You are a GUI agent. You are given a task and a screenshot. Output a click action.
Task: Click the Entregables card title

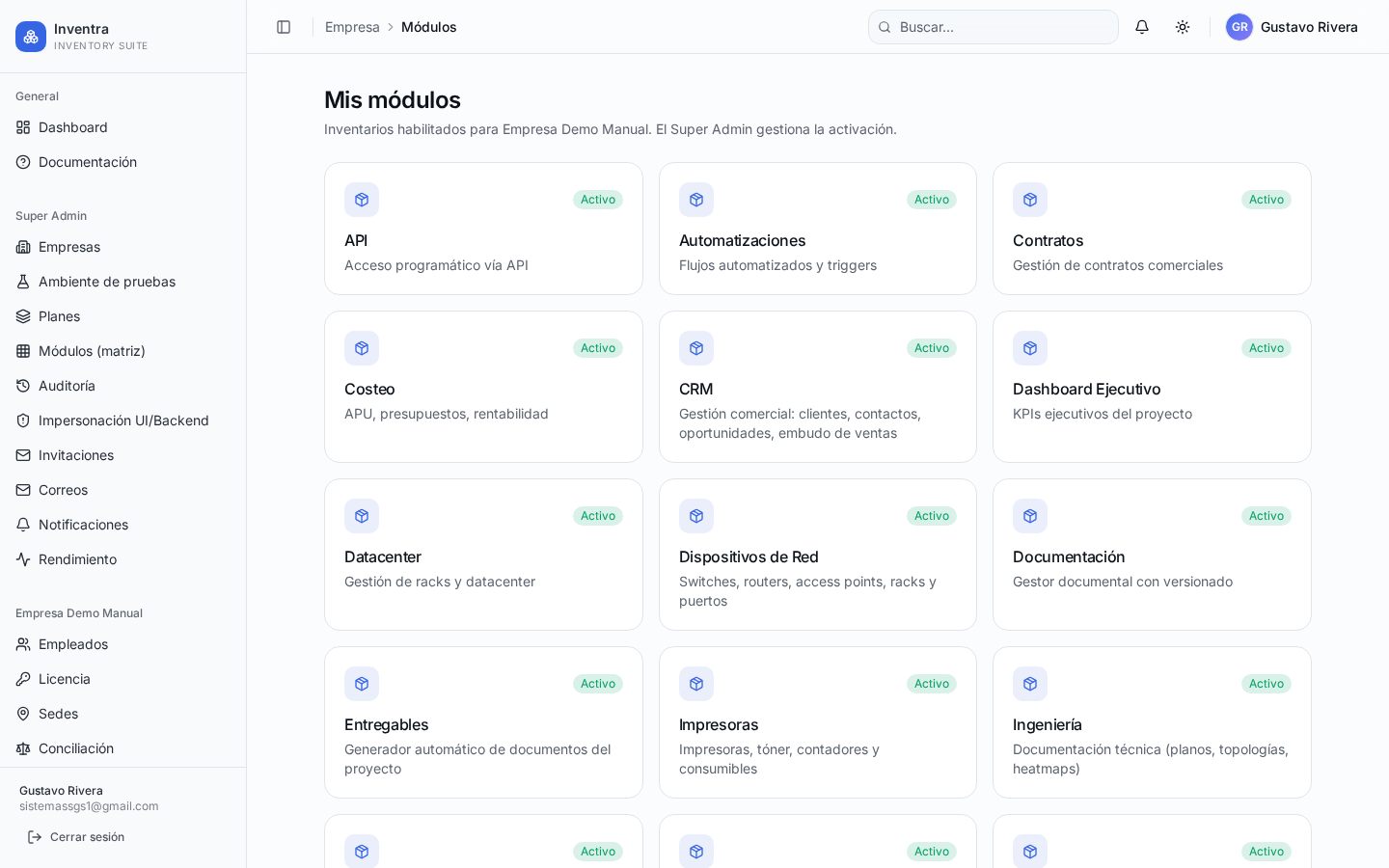(386, 724)
